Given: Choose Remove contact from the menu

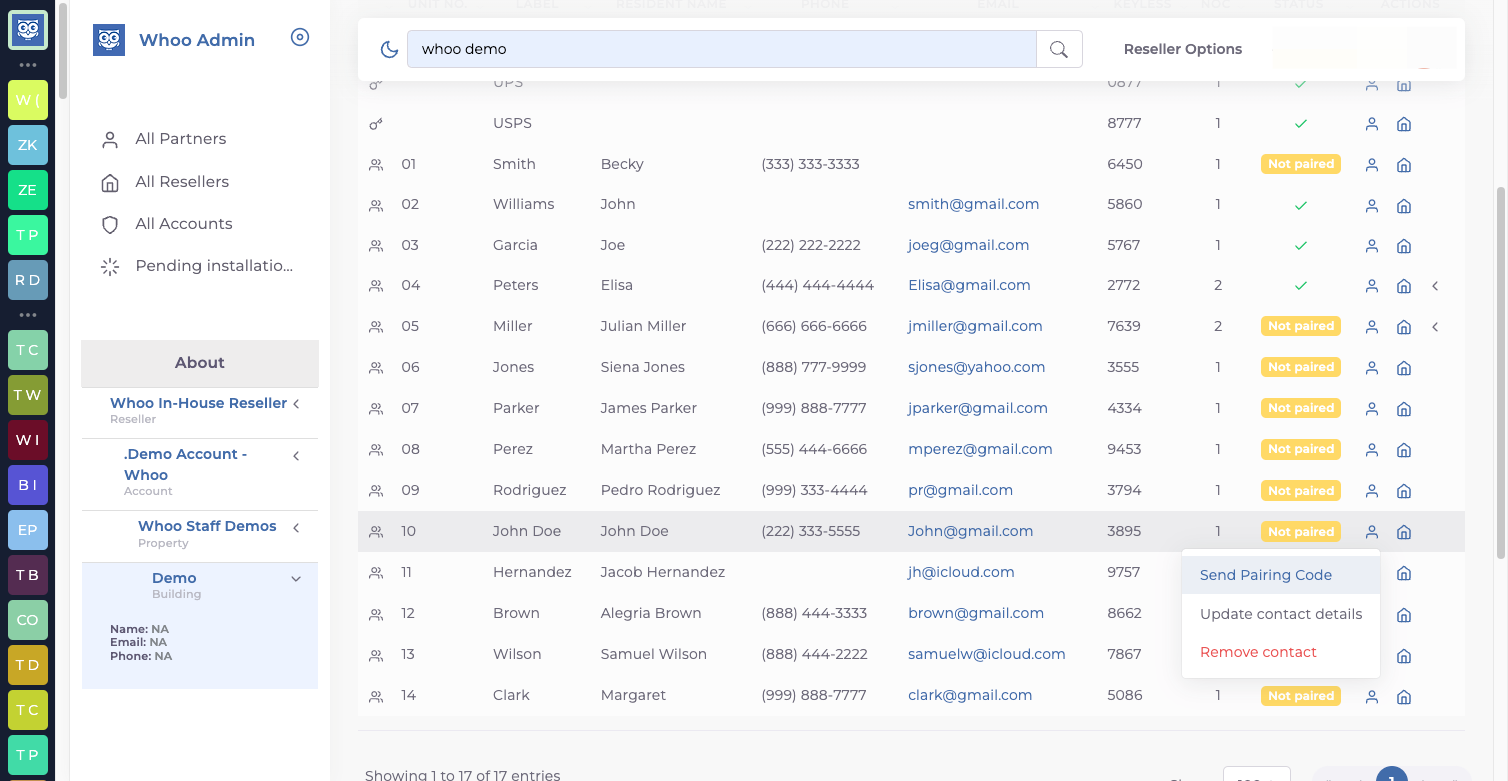Looking at the screenshot, I should [x=1280, y=652].
